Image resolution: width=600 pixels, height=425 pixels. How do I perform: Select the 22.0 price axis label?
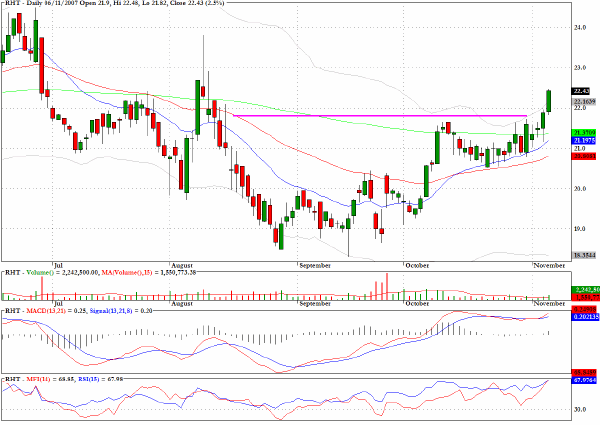tap(580, 108)
